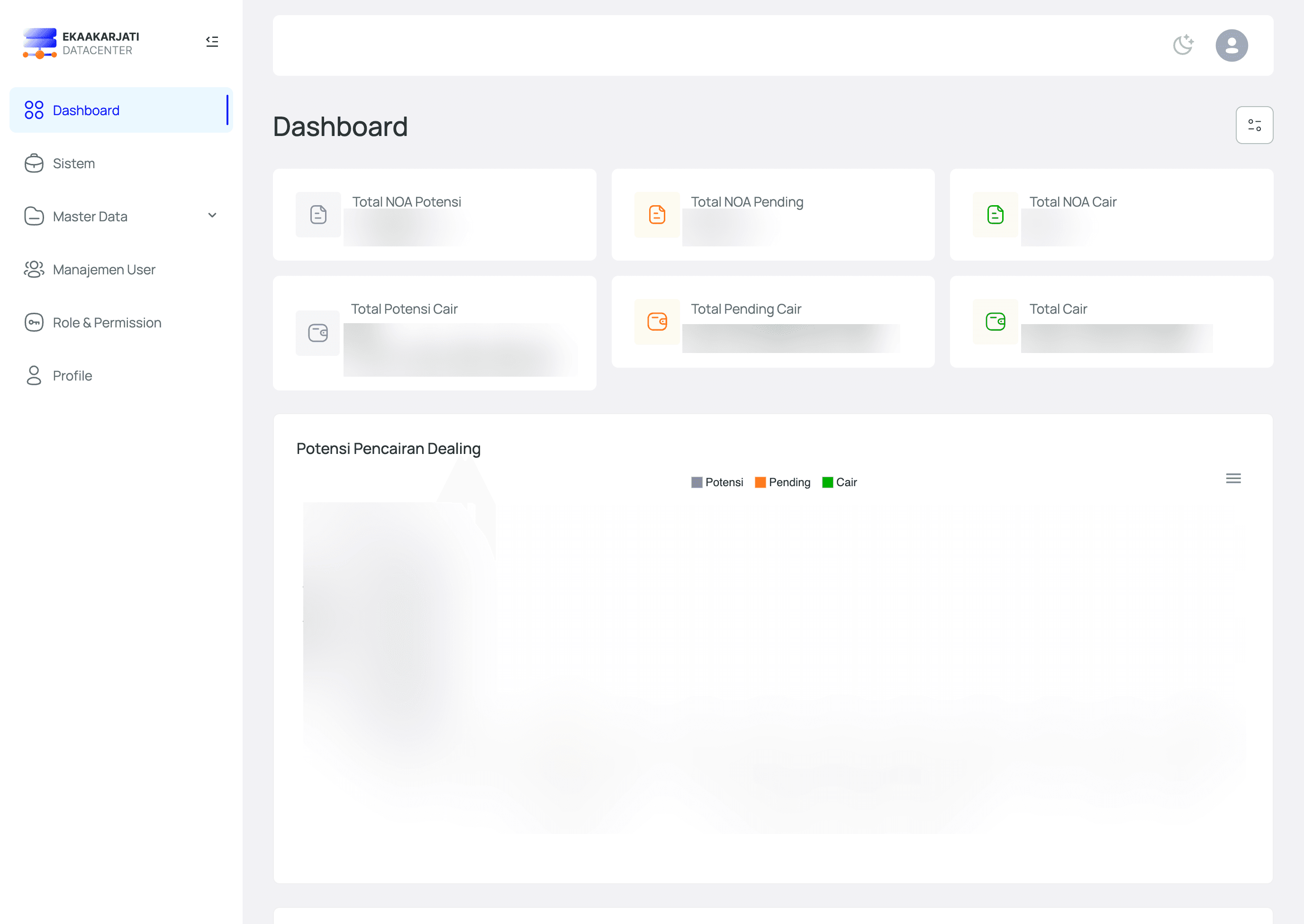This screenshot has height=924, width=1304.
Task: Open the Master Data menu
Action: pyautogui.click(x=121, y=216)
